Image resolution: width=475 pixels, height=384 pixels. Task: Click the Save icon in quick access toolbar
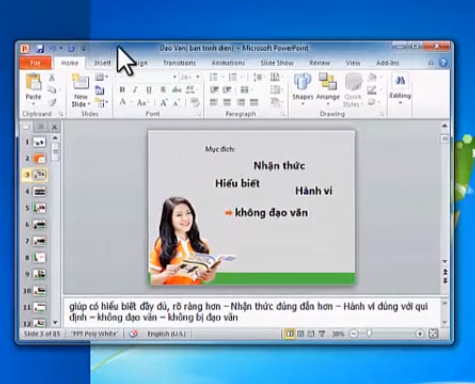(x=40, y=49)
